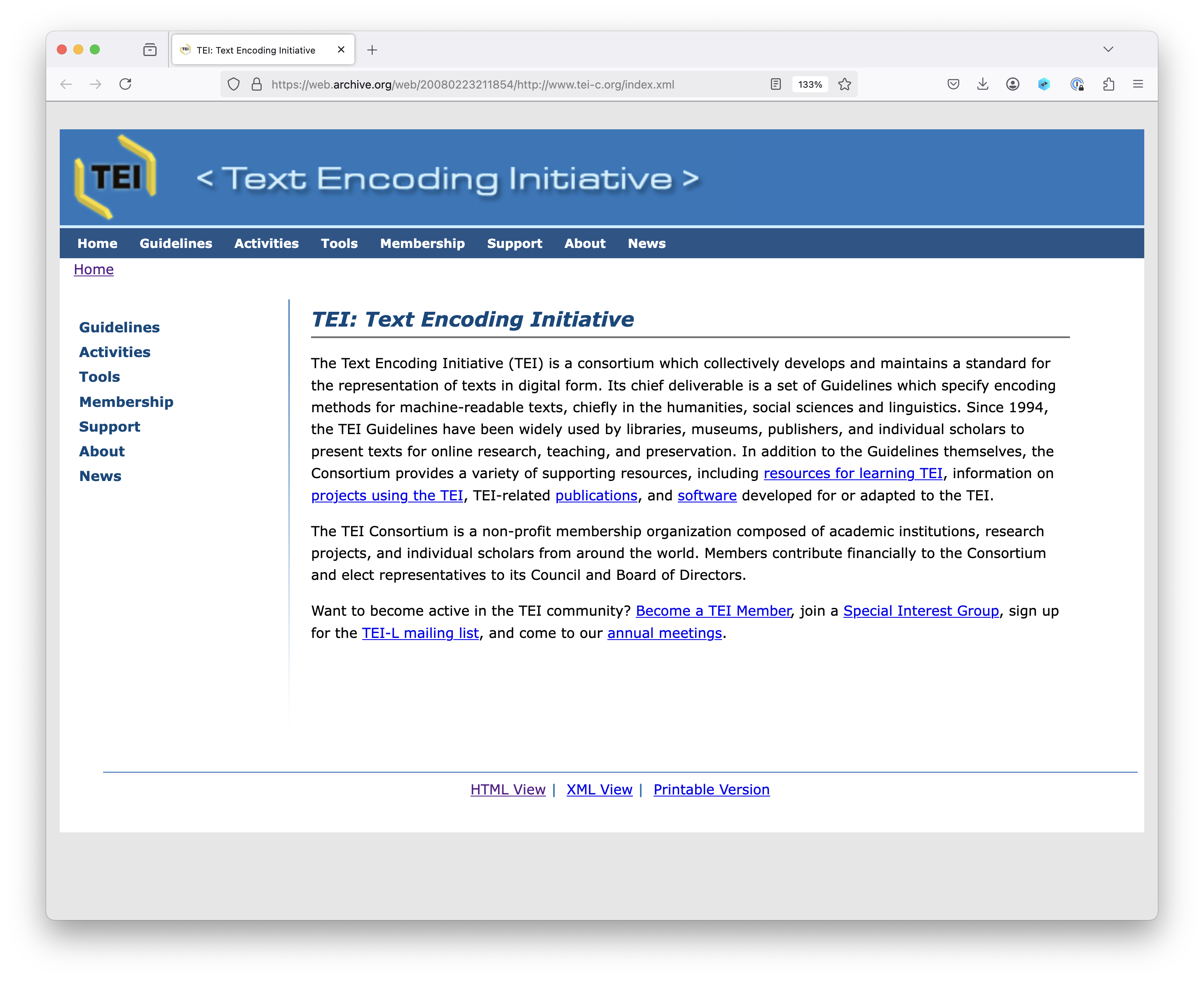The image size is (1204, 981).
Task: Open a new tab with plus button
Action: tap(372, 50)
